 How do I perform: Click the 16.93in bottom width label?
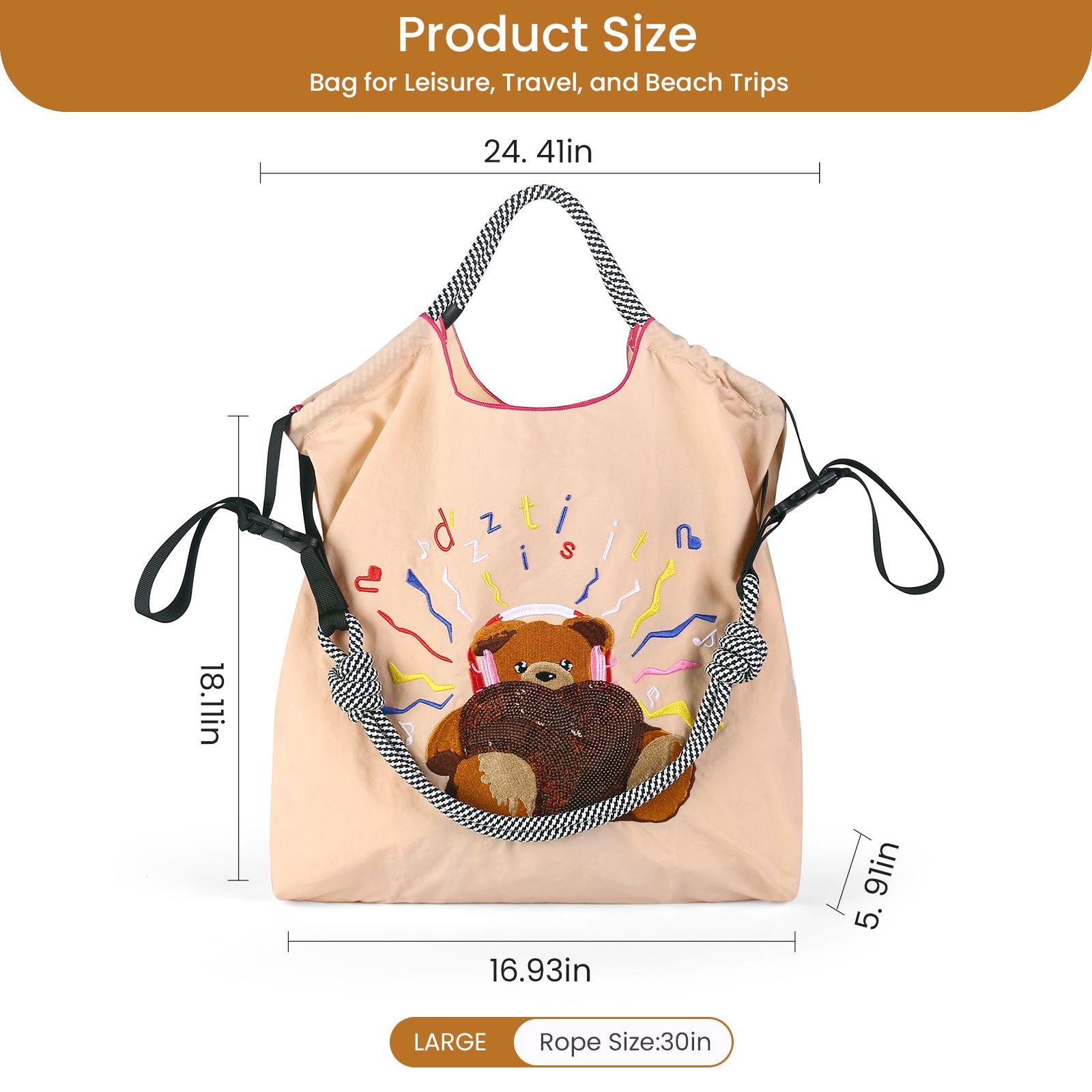(540, 971)
